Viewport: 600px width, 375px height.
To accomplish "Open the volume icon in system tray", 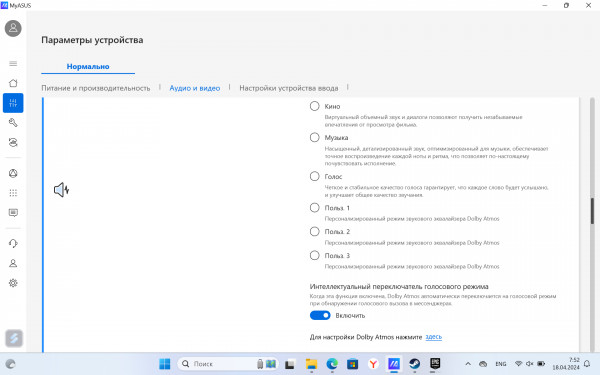I will click(530, 364).
